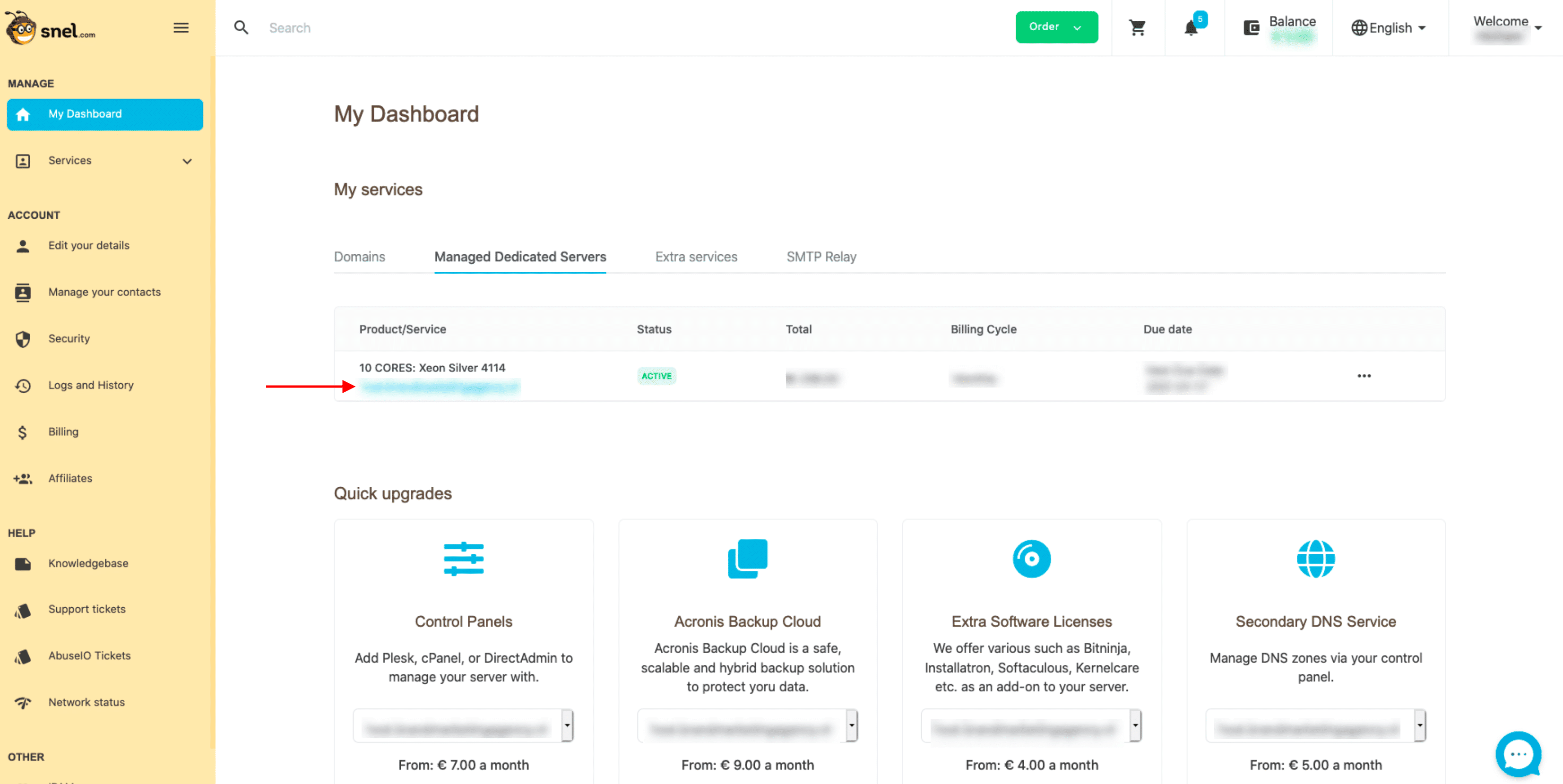Click the Balance wallet icon
This screenshot has width=1563, height=784.
click(1251, 28)
